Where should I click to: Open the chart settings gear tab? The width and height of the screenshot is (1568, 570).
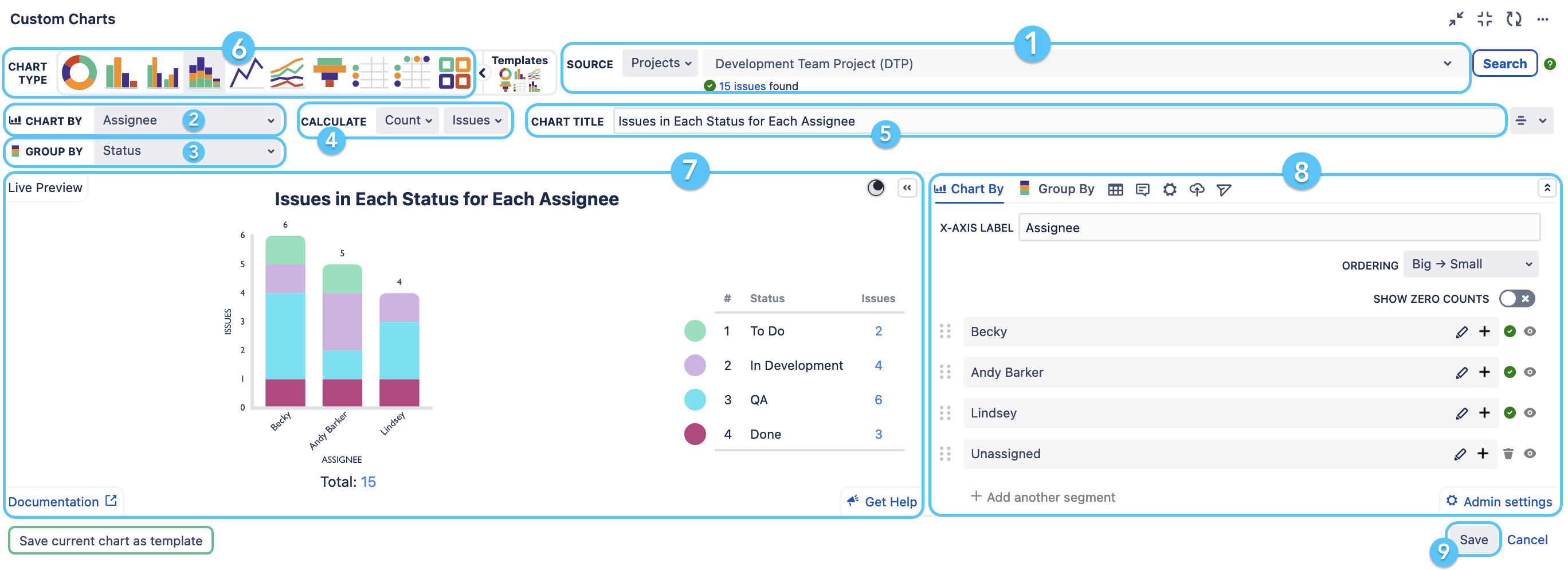1169,190
